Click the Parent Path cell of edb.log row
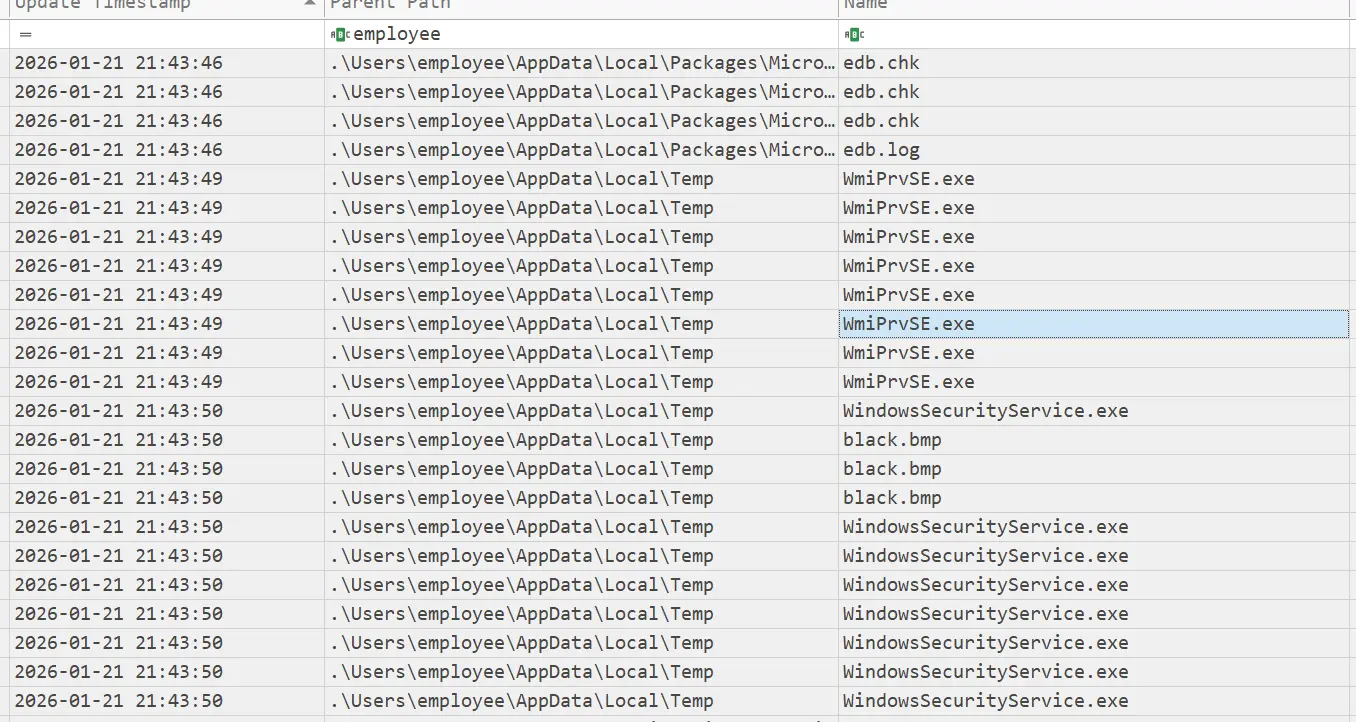This screenshot has height=722, width=1356. (581, 150)
